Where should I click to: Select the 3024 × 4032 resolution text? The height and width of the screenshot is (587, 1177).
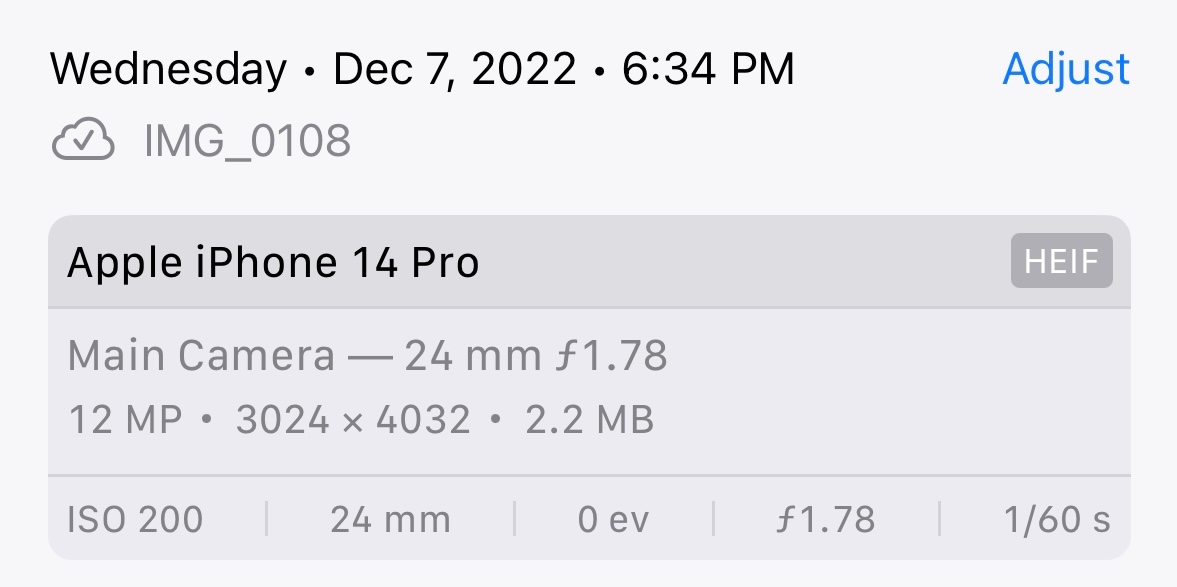[353, 420]
